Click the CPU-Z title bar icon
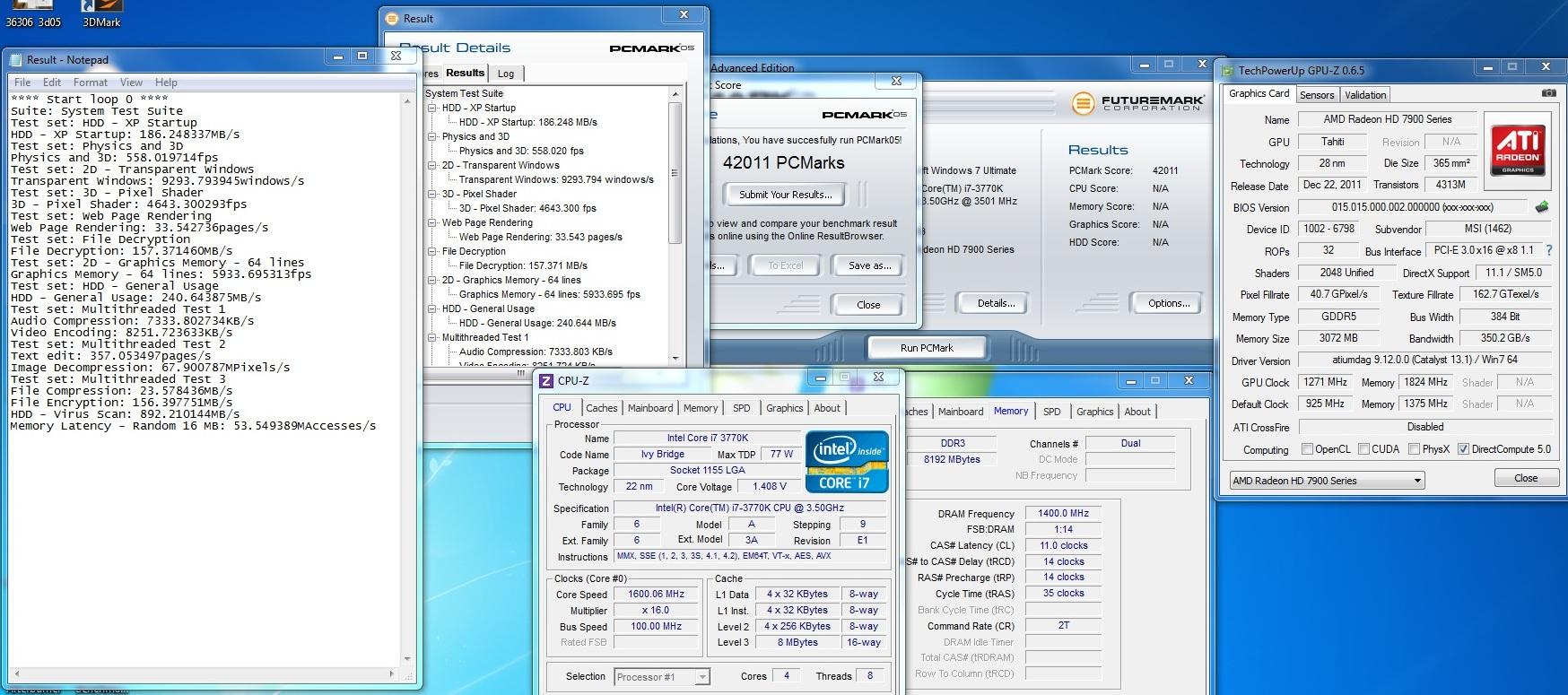The height and width of the screenshot is (695, 1568). [546, 381]
